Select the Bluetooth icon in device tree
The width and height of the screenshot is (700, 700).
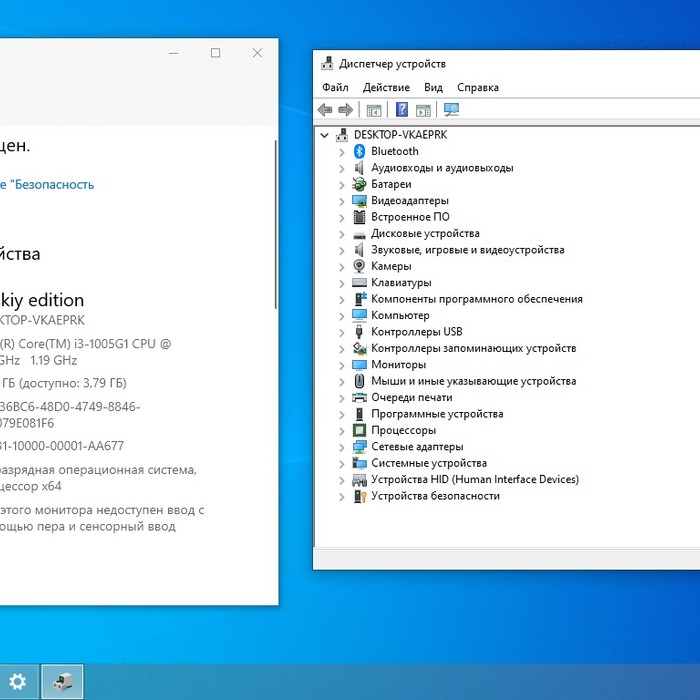(360, 152)
